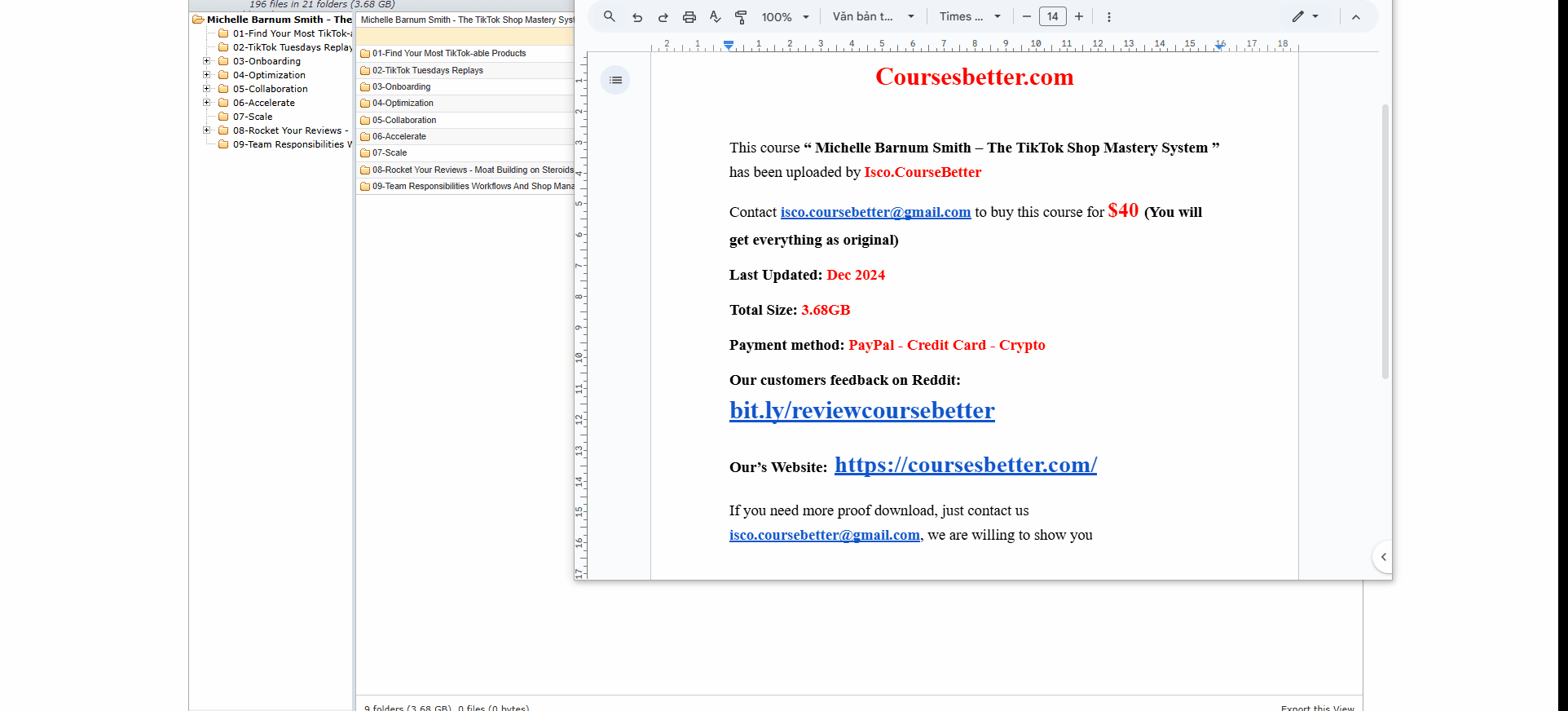This screenshot has height=711, width=1568.
Task: Run spell check with the spelling icon
Action: point(715,17)
